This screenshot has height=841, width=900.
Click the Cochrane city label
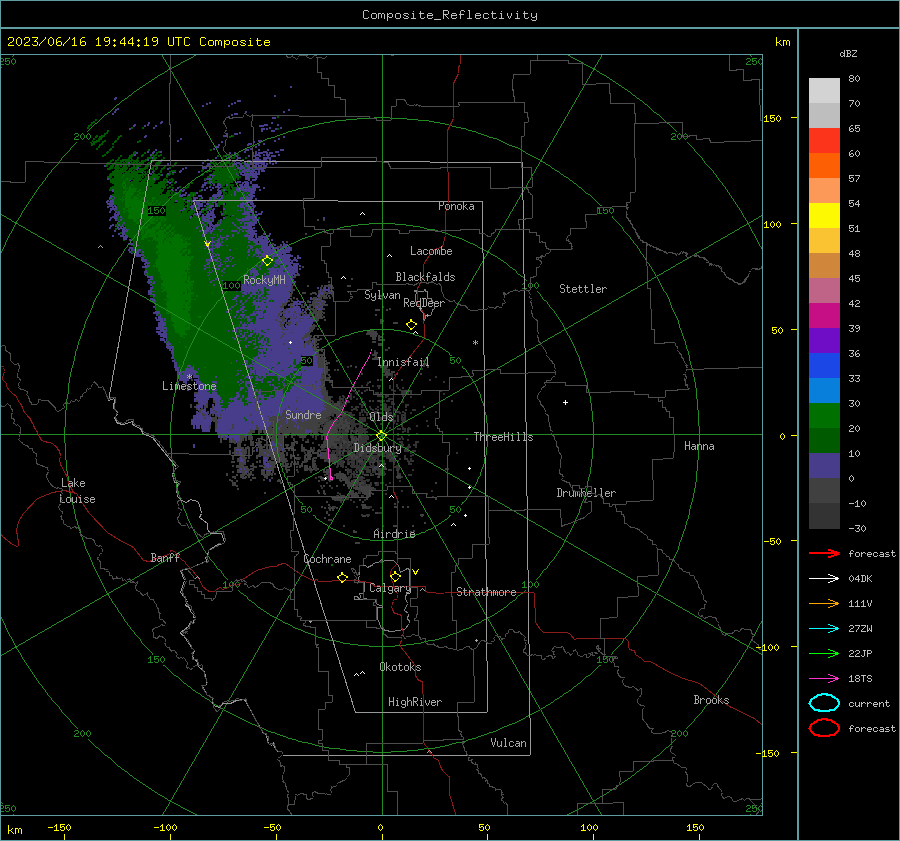click(327, 559)
